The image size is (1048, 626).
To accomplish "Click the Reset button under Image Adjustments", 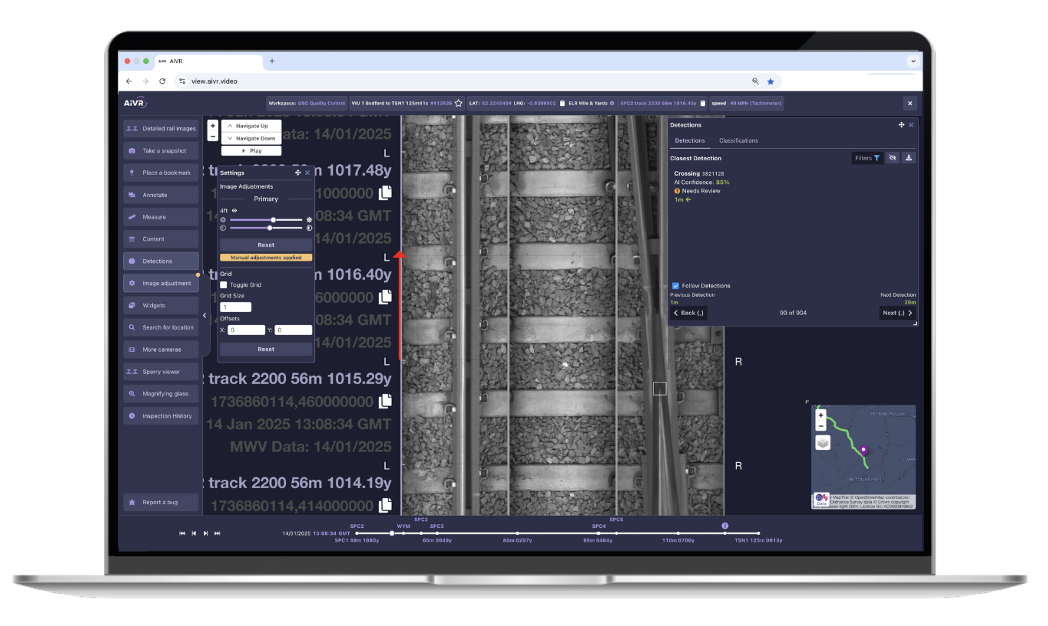I will (x=266, y=244).
